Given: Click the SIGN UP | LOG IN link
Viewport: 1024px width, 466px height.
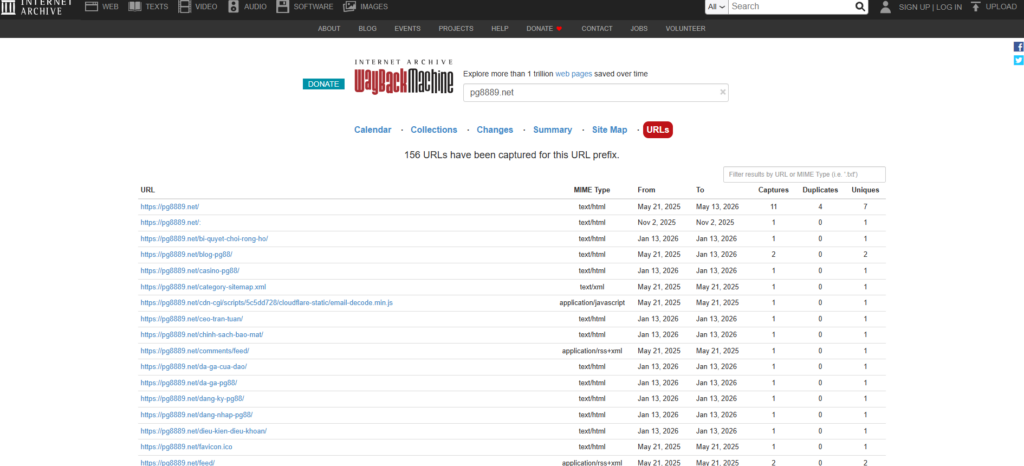Looking at the screenshot, I should 930,7.
